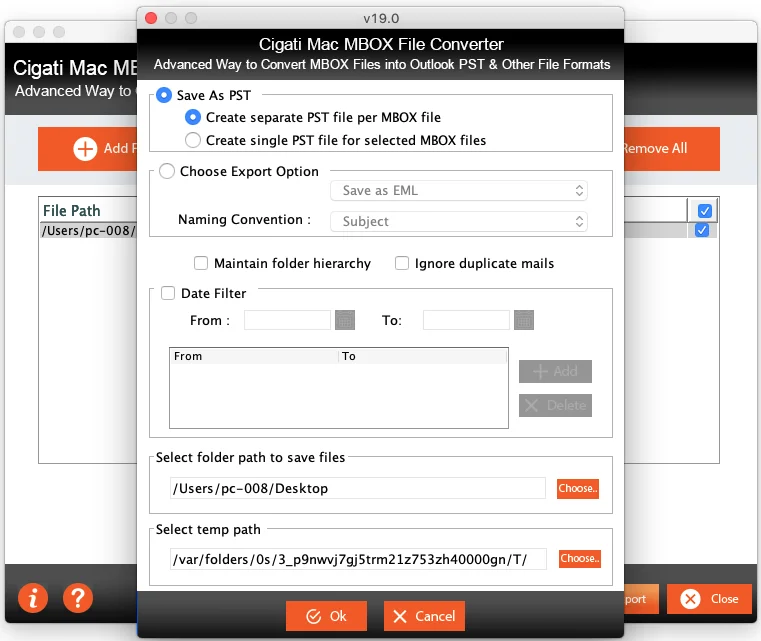761x641 pixels.
Task: Open the help question mark icon
Action: point(78,598)
